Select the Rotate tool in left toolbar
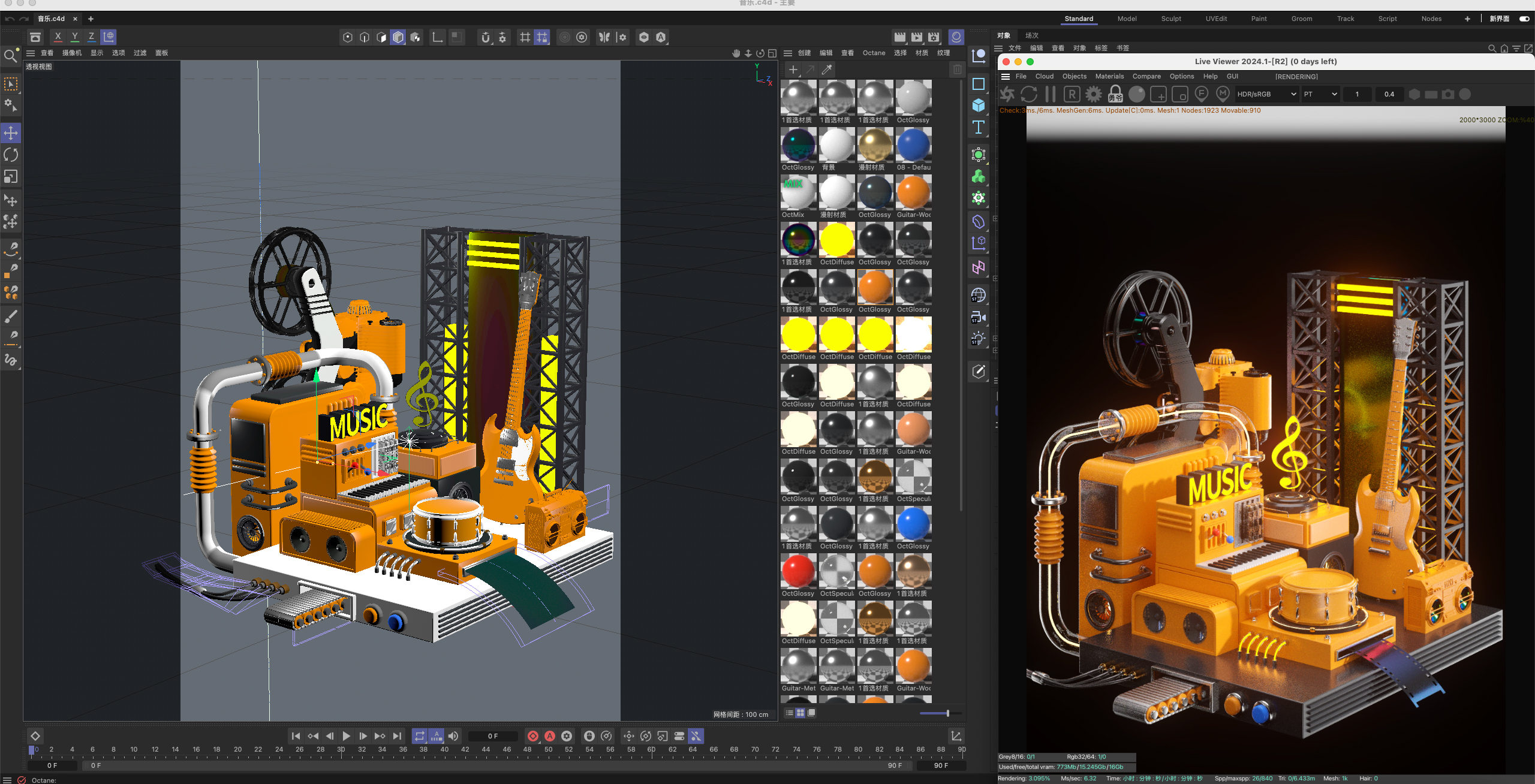The height and width of the screenshot is (784, 1535). [11, 155]
